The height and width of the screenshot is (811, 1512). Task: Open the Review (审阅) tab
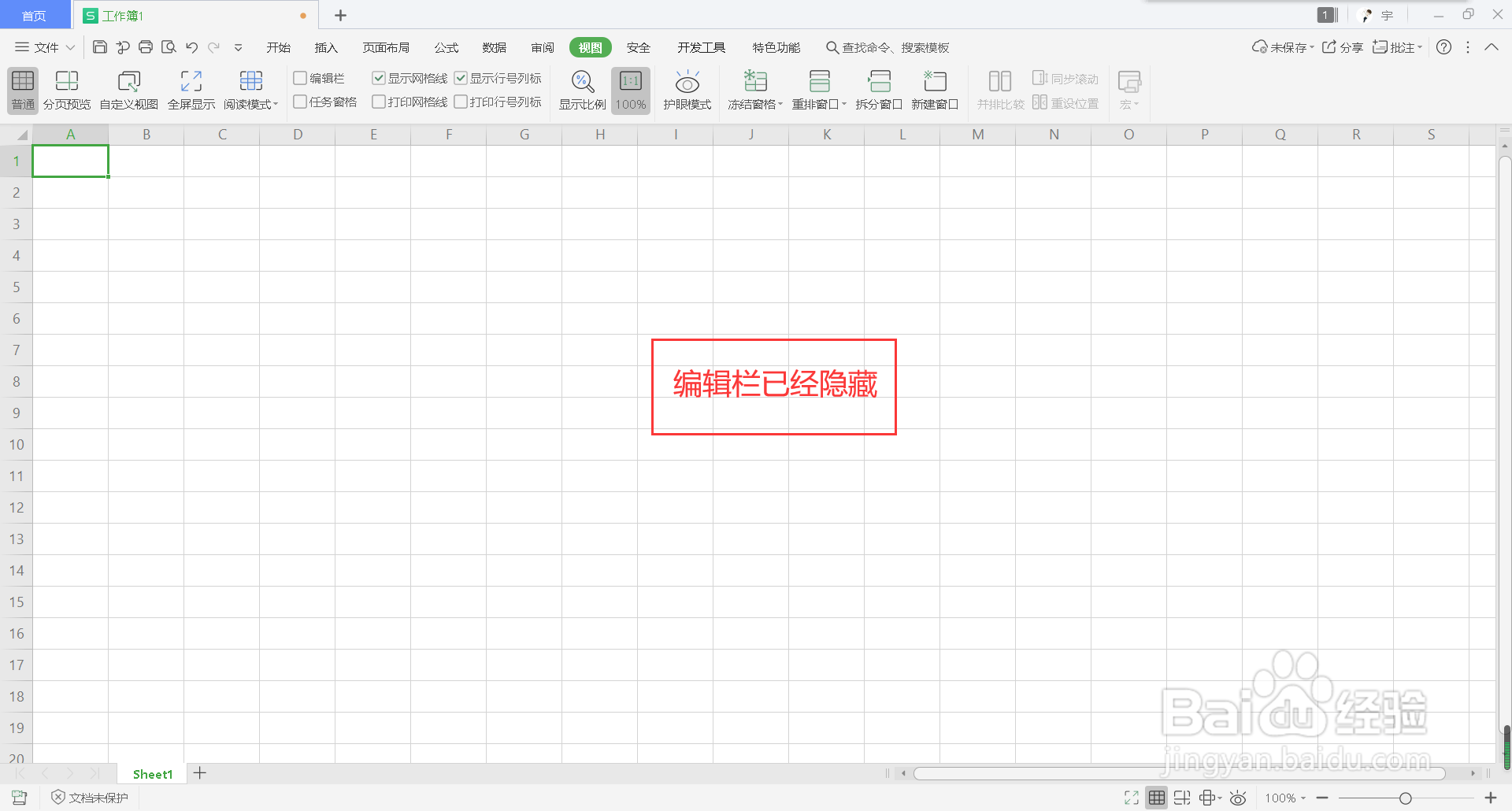pos(543,47)
